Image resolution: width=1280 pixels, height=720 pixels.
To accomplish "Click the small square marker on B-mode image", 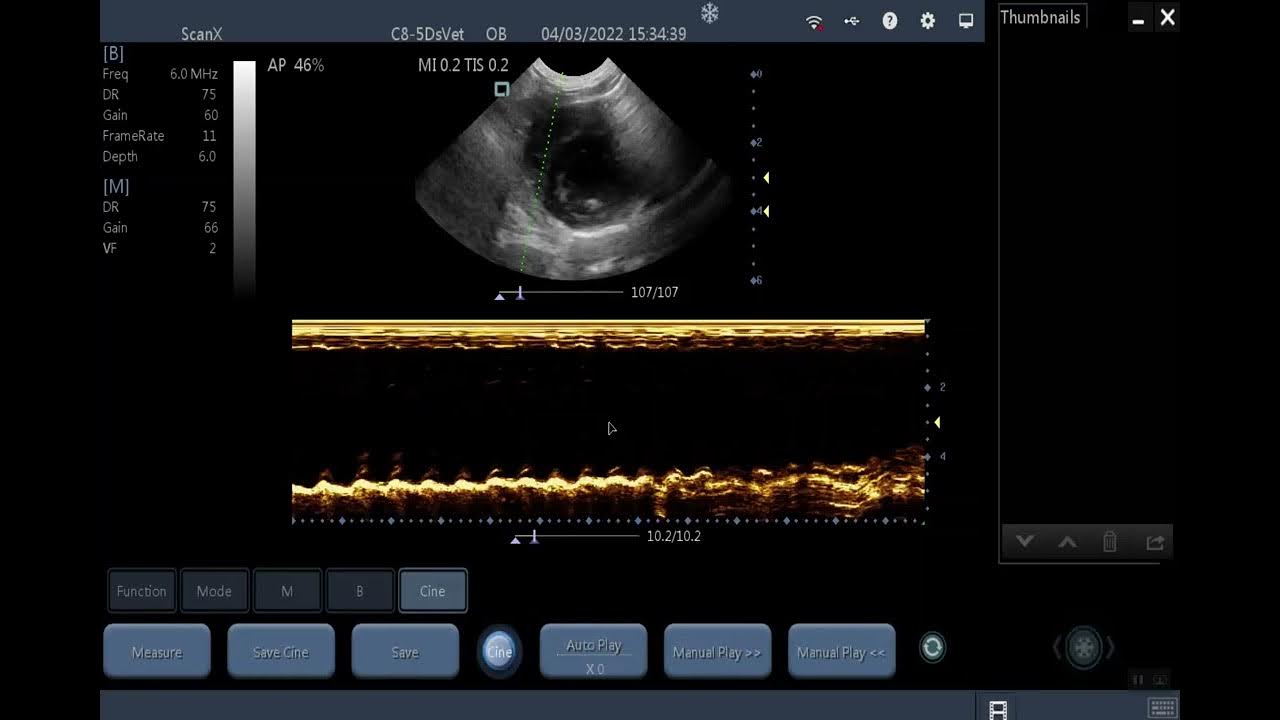I will pos(502,89).
